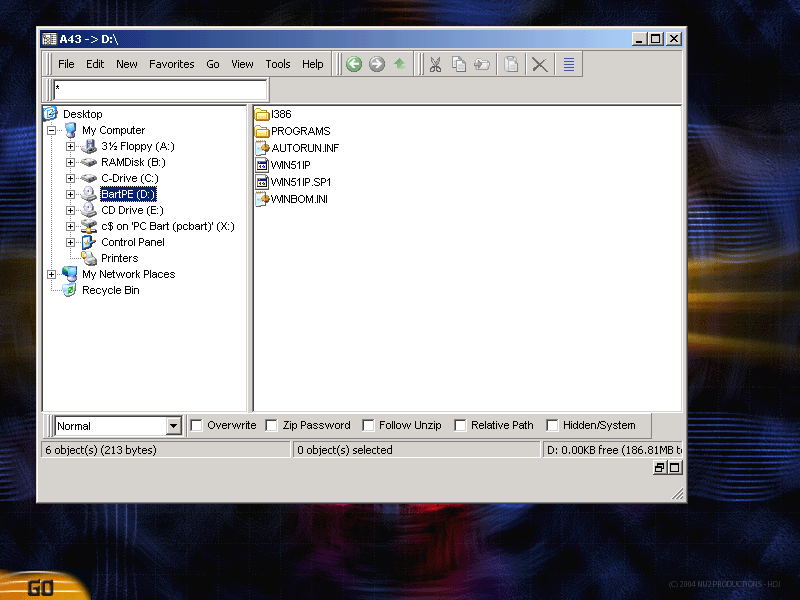Click the Copy icon in toolbar
Viewport: 800px width, 600px height.
[x=459, y=64]
